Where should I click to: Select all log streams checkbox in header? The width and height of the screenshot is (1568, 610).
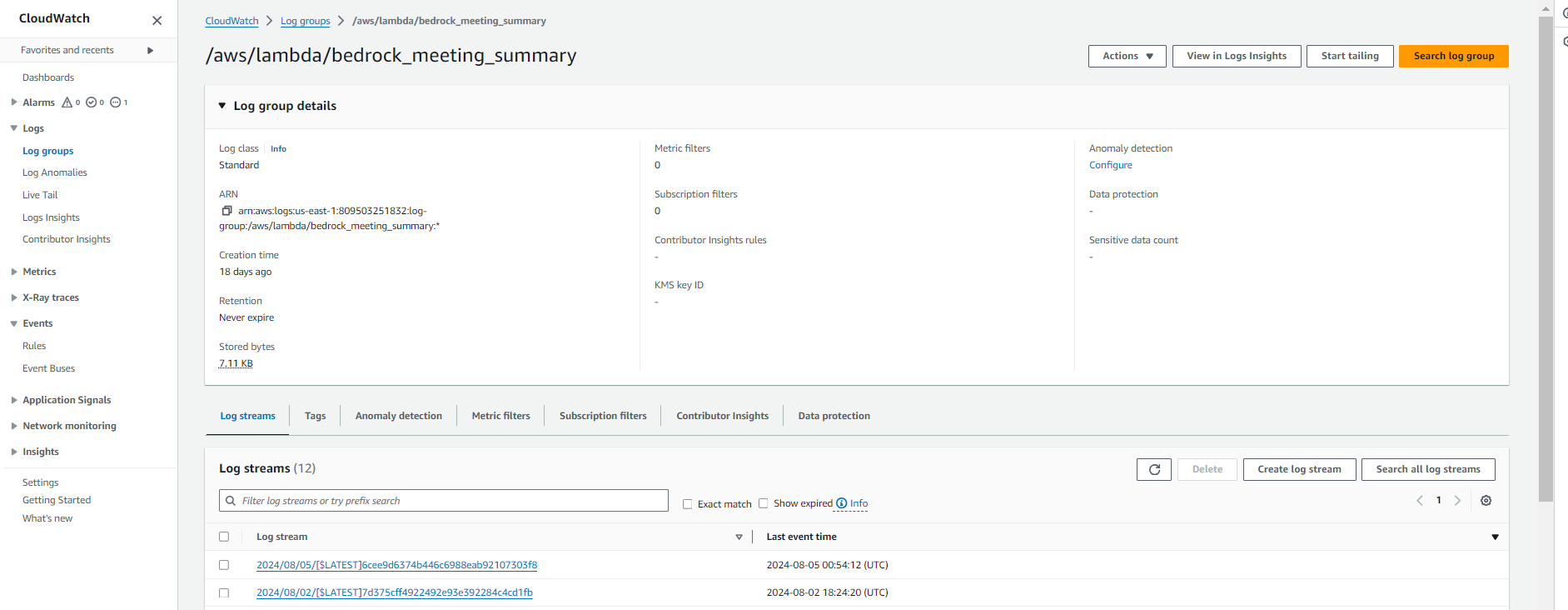[x=224, y=537]
